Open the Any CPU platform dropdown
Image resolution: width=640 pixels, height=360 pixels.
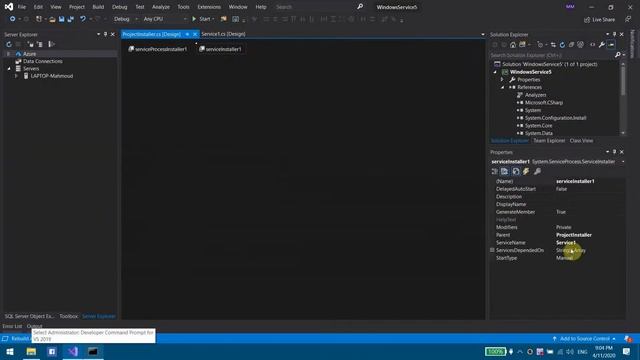point(164,19)
